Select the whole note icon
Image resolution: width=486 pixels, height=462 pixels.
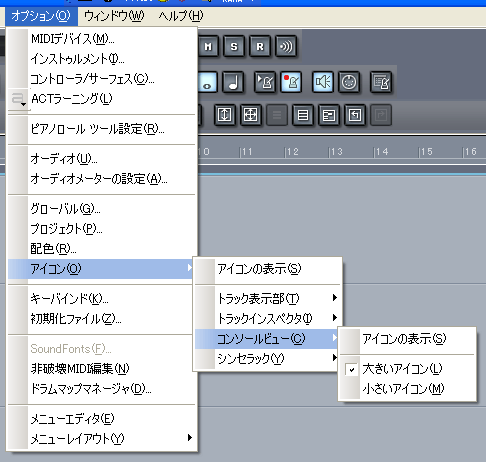(x=208, y=82)
